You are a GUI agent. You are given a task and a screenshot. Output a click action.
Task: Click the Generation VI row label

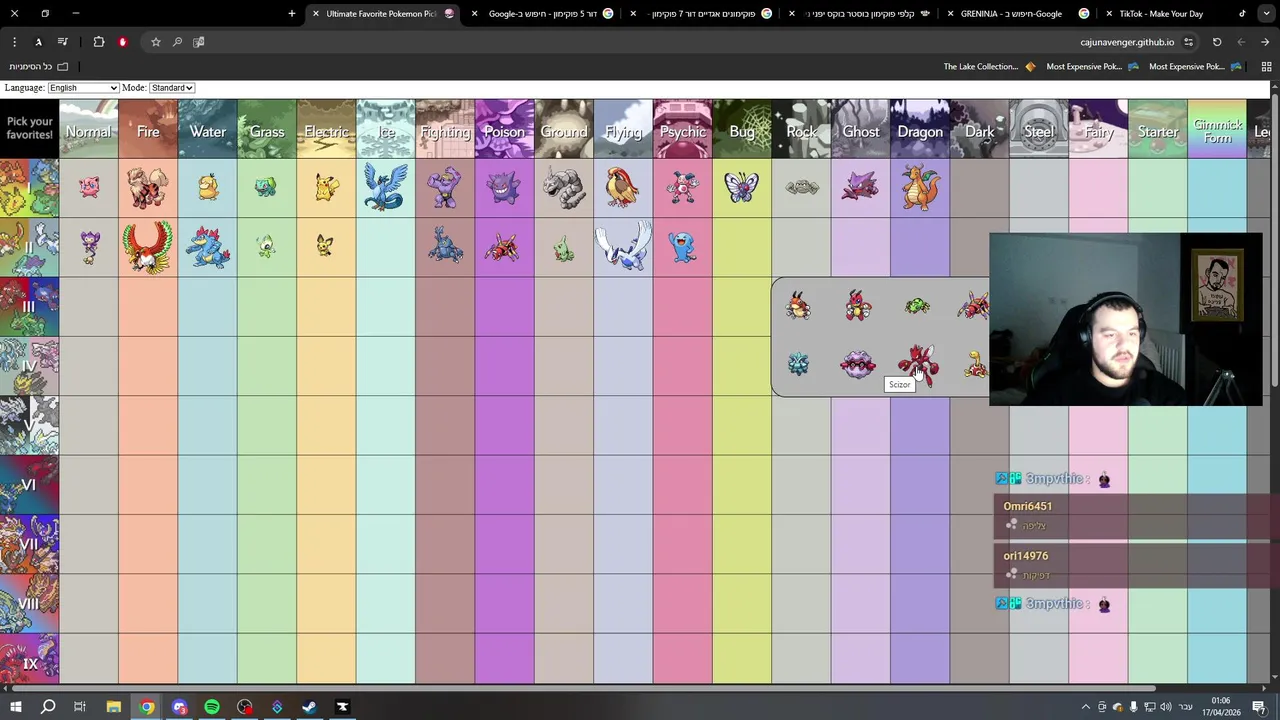(x=29, y=485)
